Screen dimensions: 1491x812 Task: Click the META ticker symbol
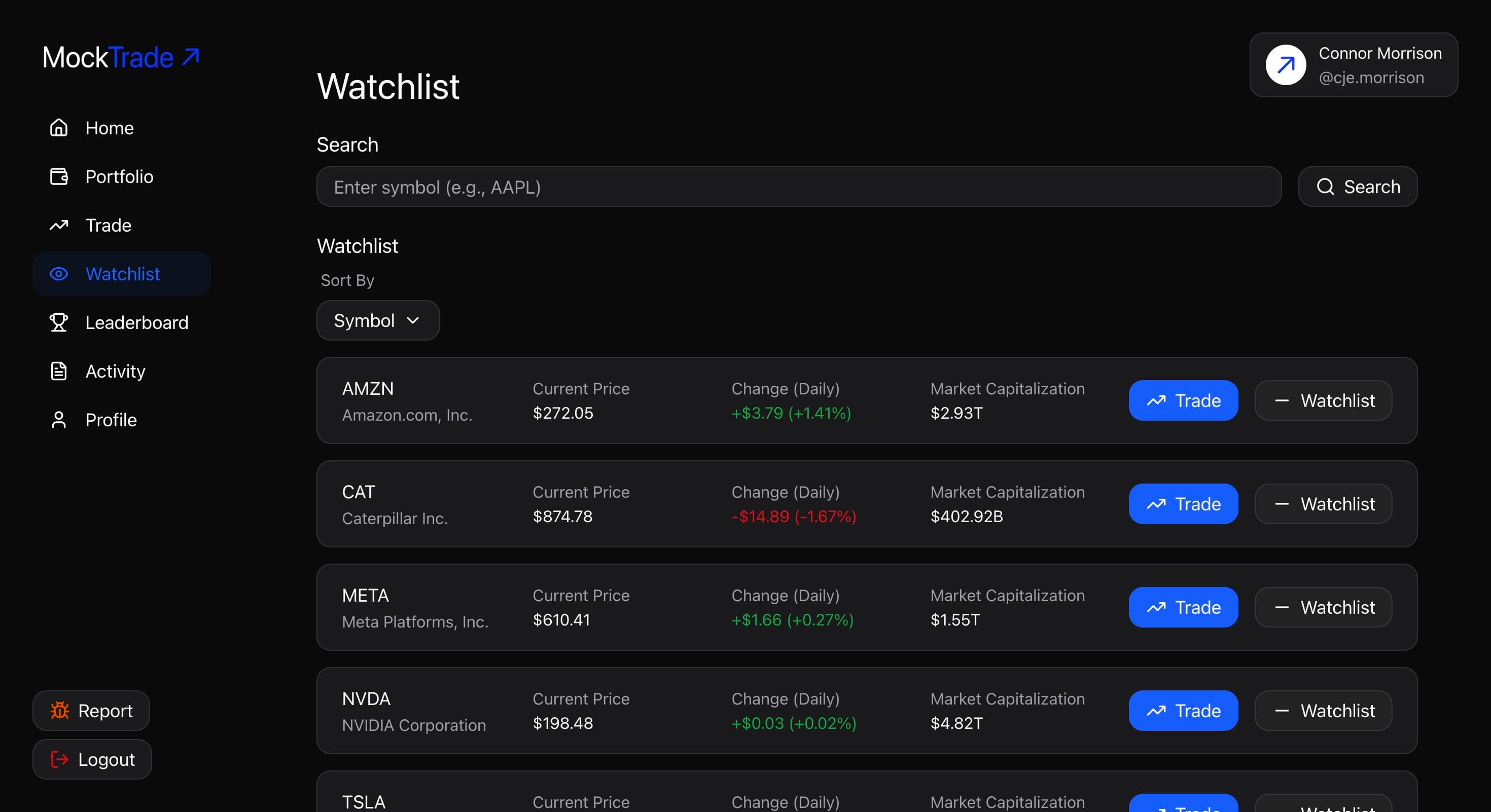365,596
